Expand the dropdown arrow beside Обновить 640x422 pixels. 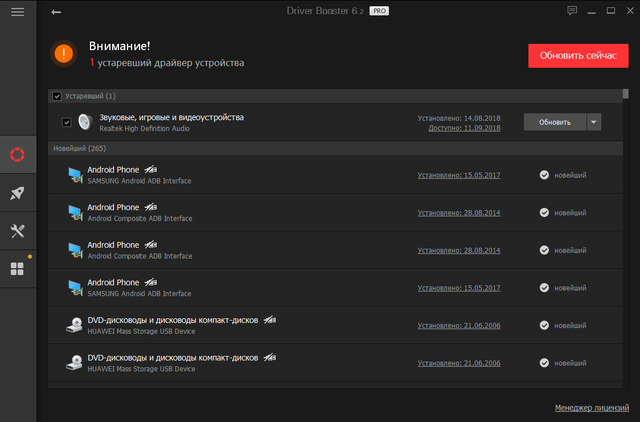click(594, 122)
